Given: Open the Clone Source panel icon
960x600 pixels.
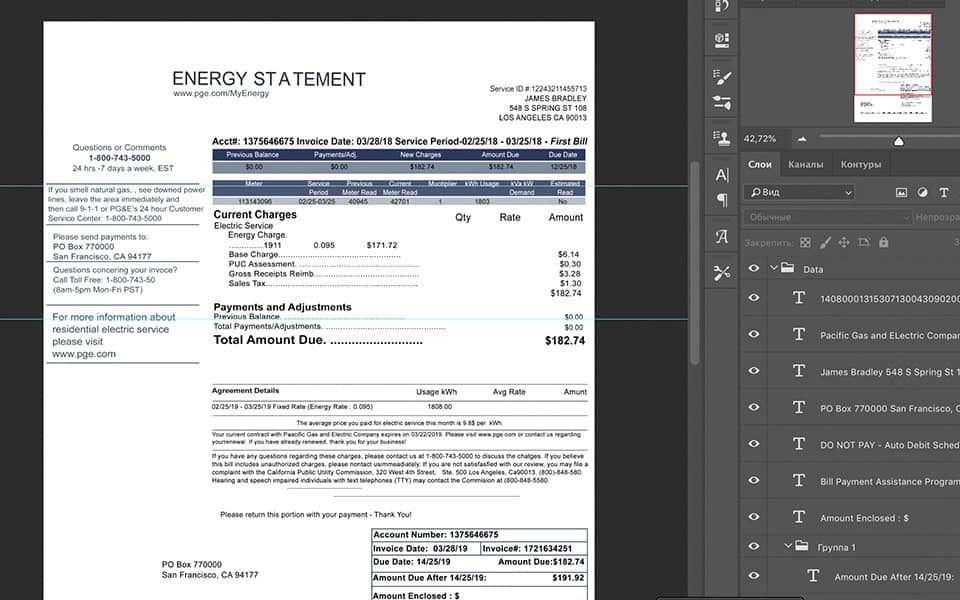Looking at the screenshot, I should (x=722, y=138).
